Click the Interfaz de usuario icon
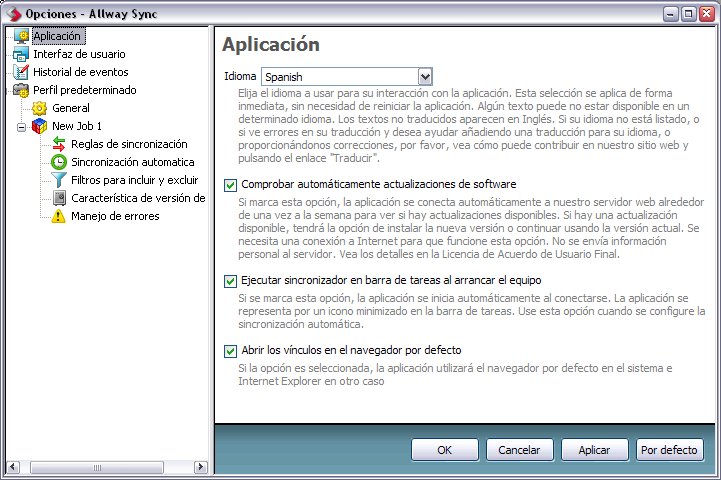Image resolution: width=721 pixels, height=480 pixels. (x=21, y=55)
